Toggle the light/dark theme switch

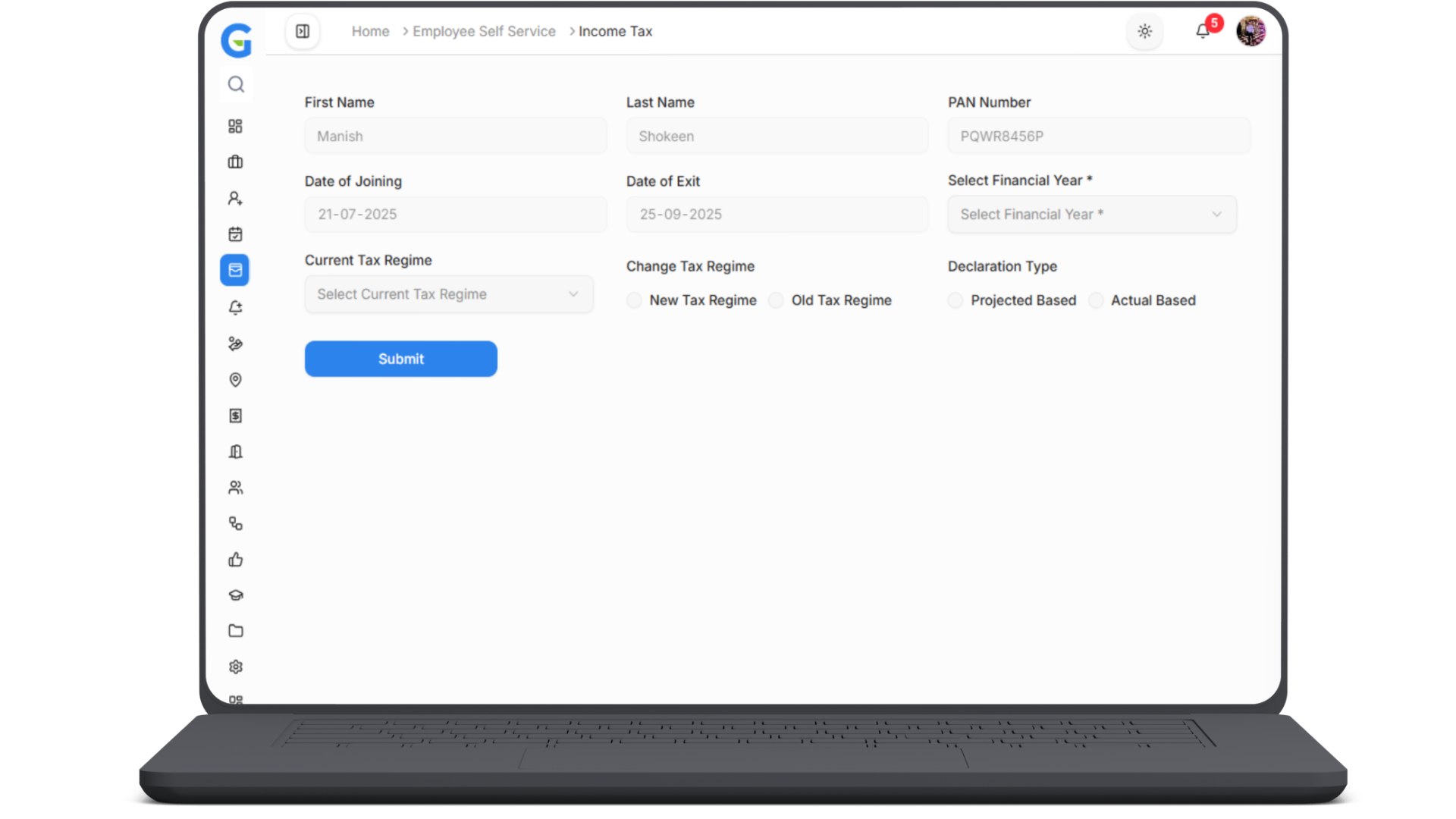1144,31
